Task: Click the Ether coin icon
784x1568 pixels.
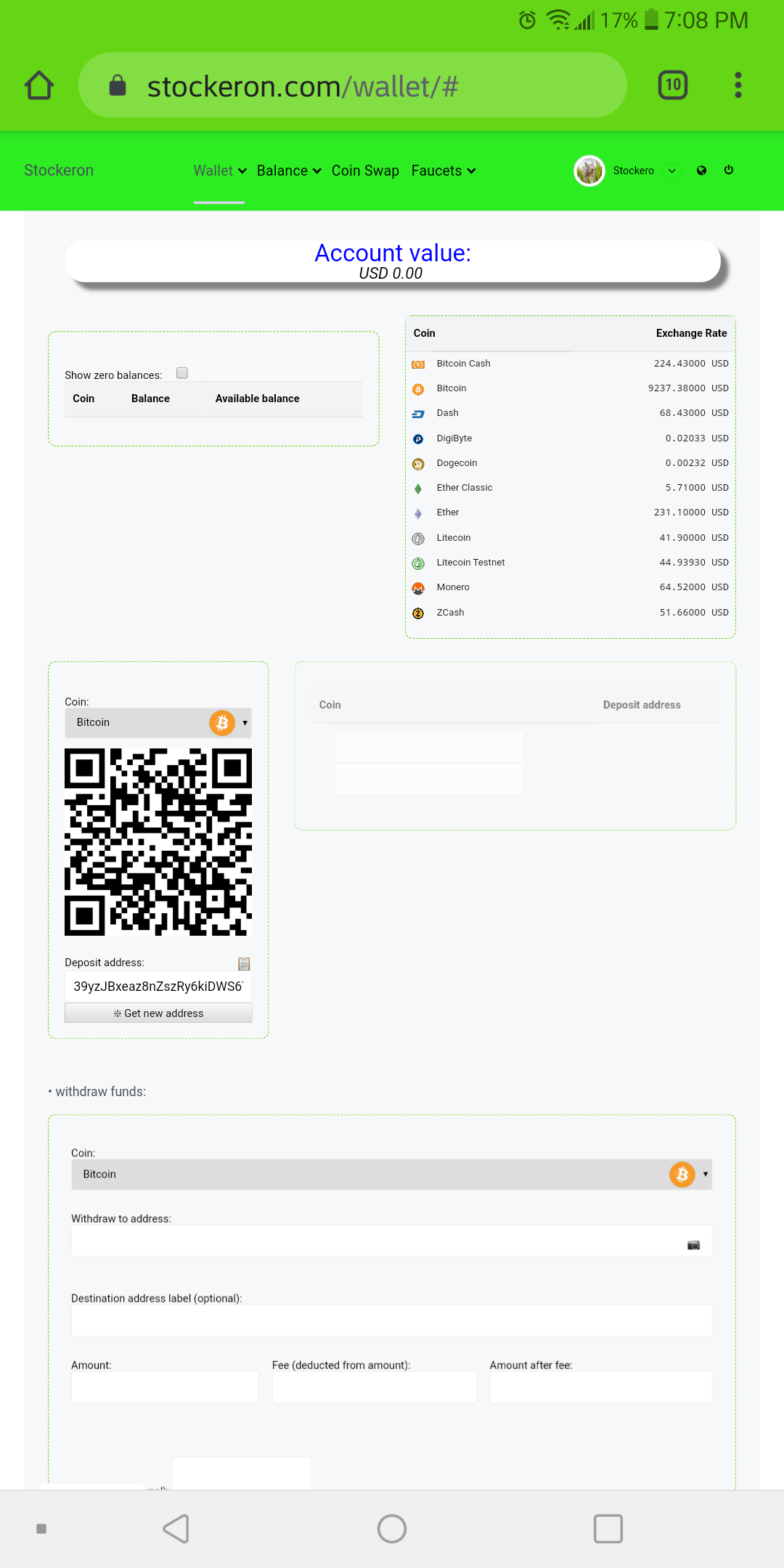Action: coord(418,513)
